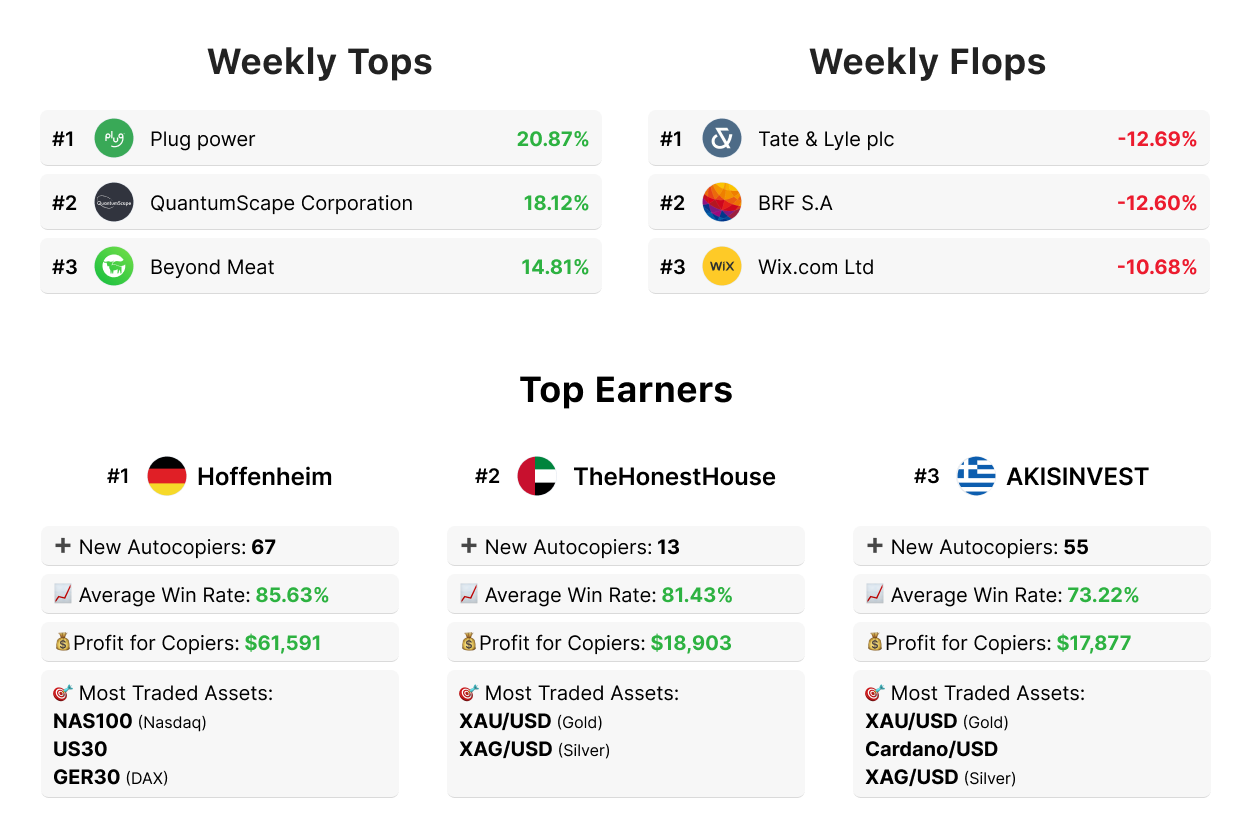Click TheHonestHouse Average Win Rate 81.43%
The image size is (1252, 838).
tap(696, 595)
